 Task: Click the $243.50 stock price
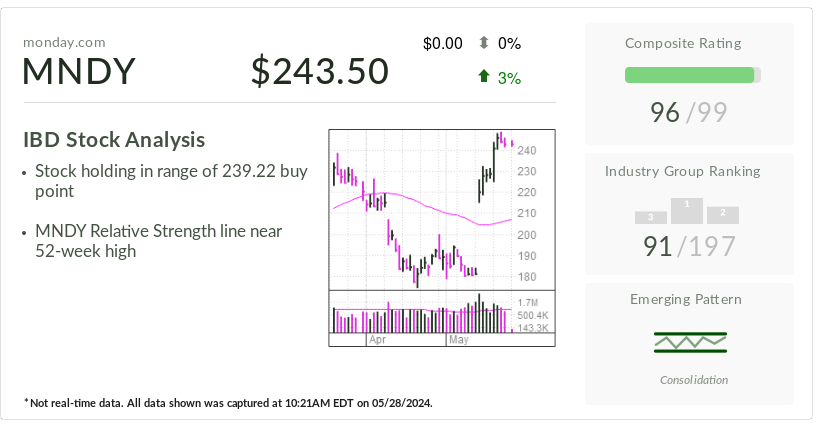(x=320, y=72)
